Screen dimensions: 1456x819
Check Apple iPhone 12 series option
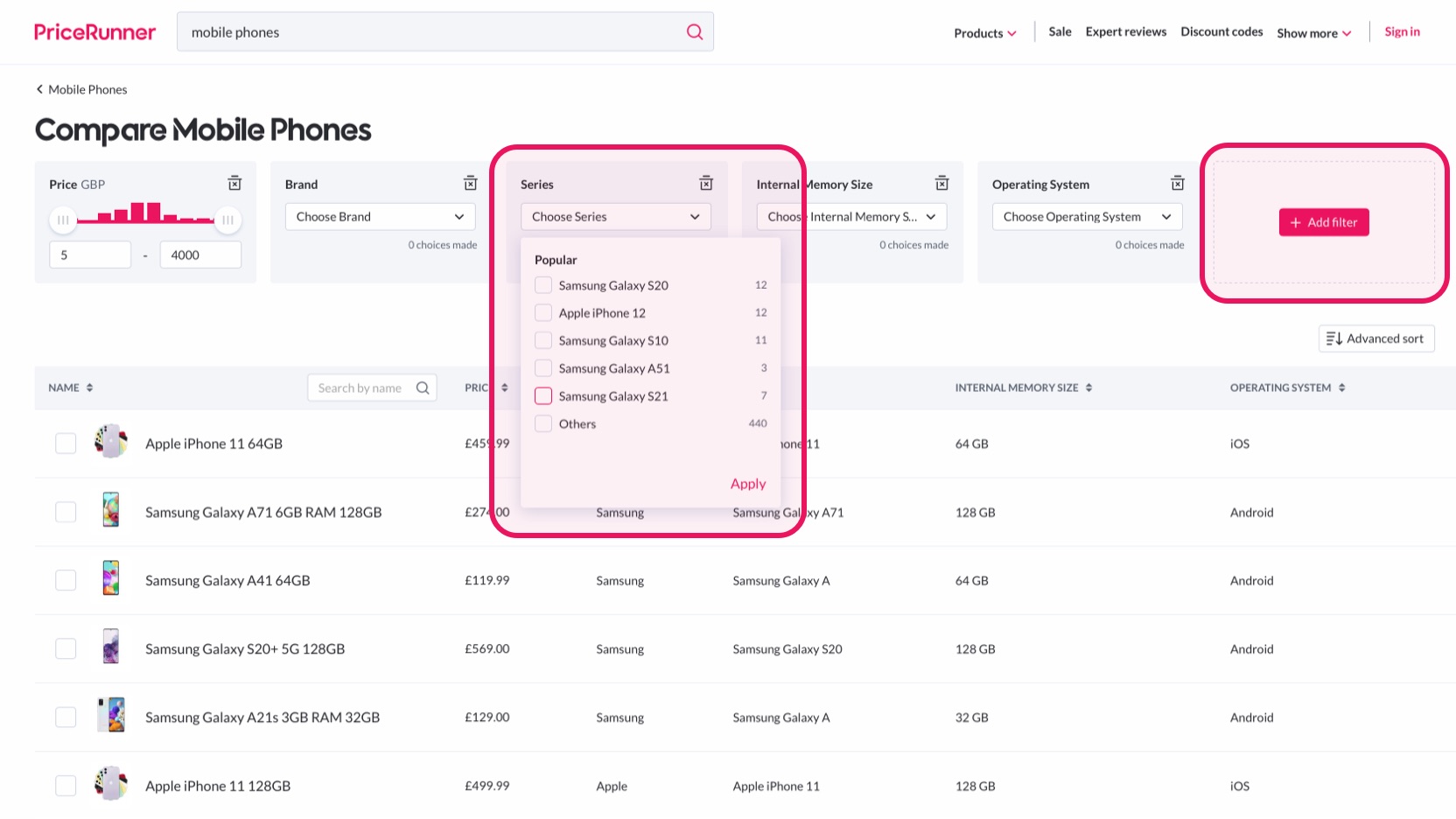[543, 312]
